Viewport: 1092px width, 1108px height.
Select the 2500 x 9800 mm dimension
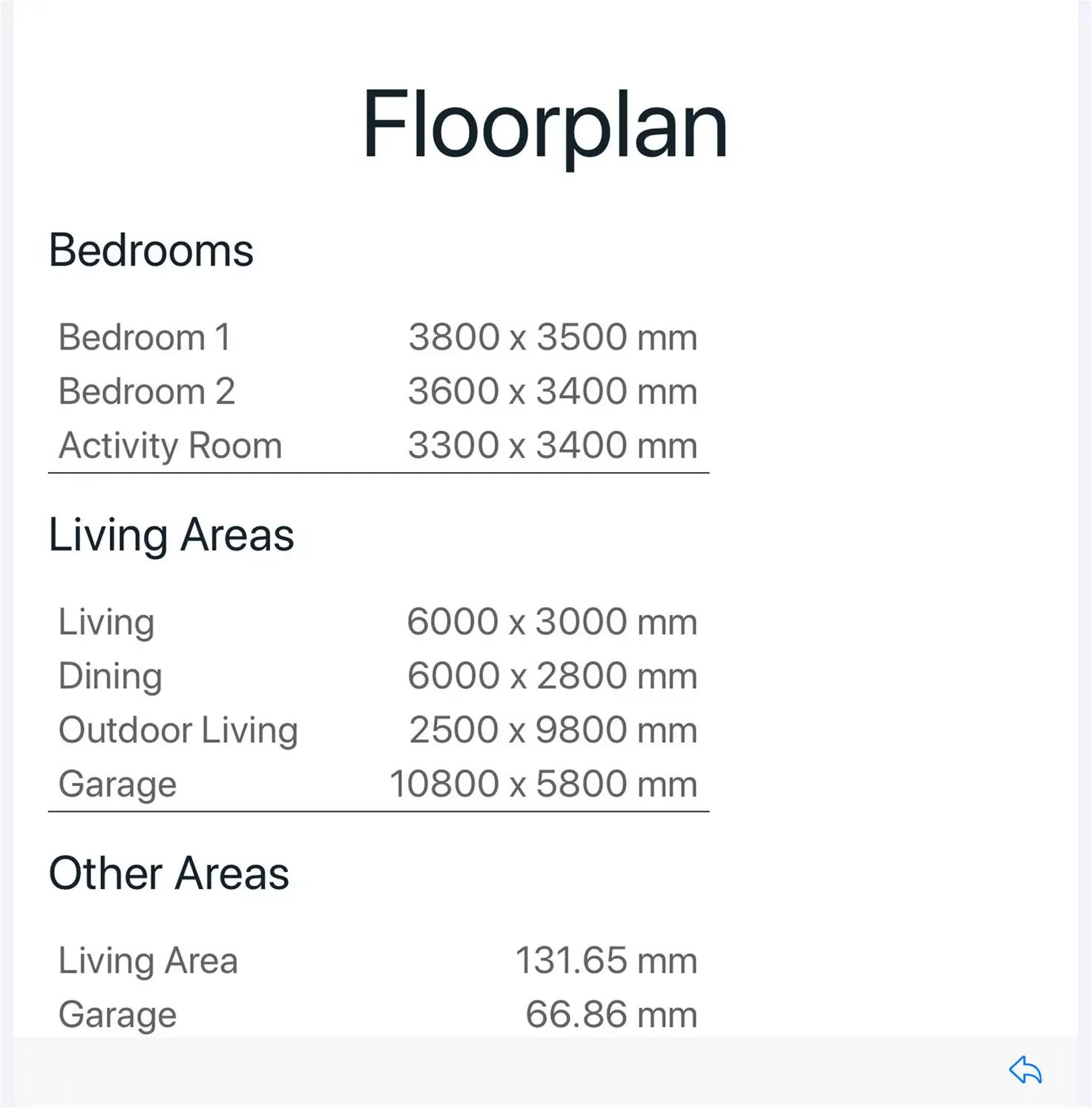(x=553, y=730)
